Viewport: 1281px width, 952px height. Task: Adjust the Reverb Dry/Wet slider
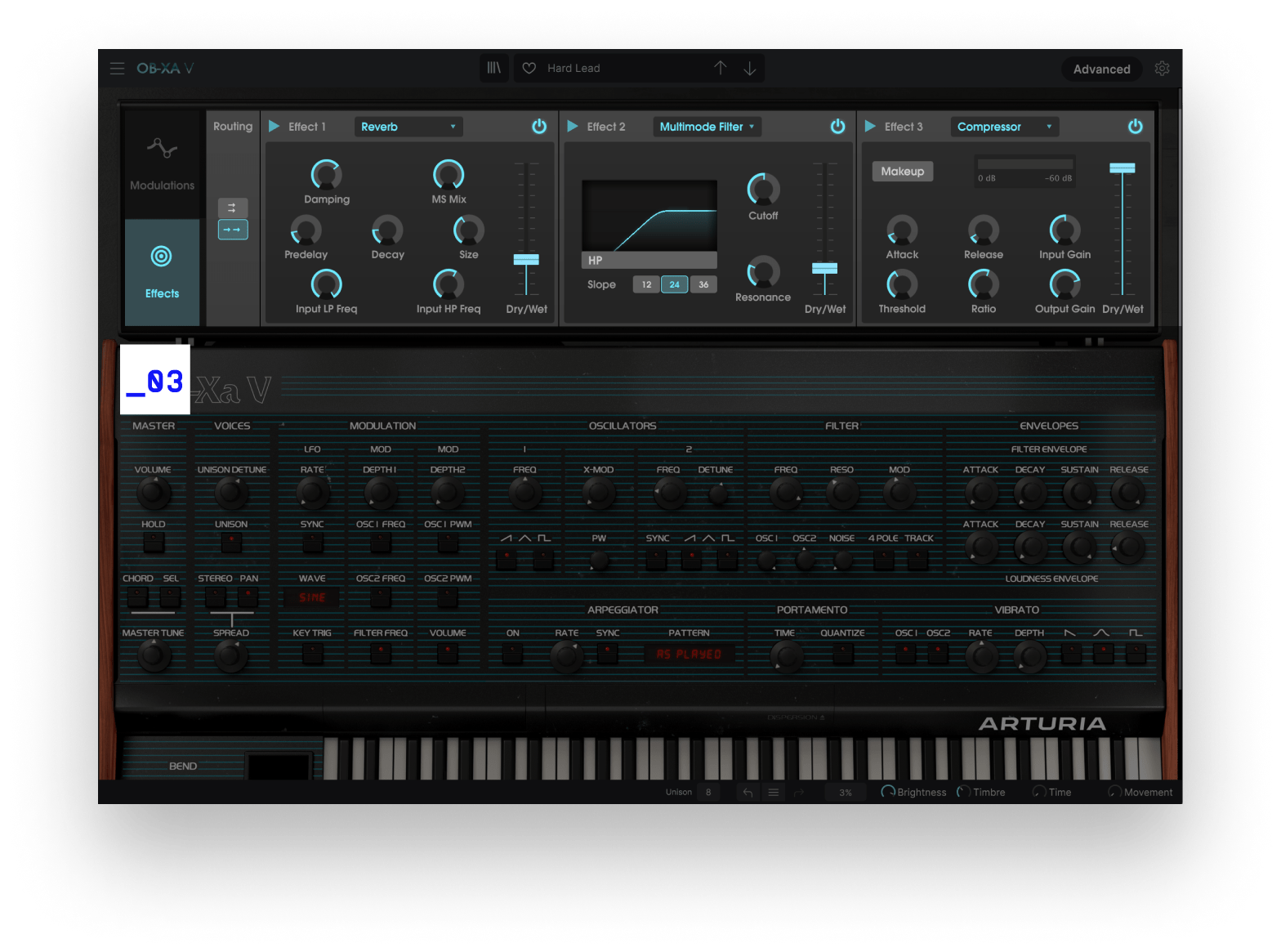tap(526, 260)
